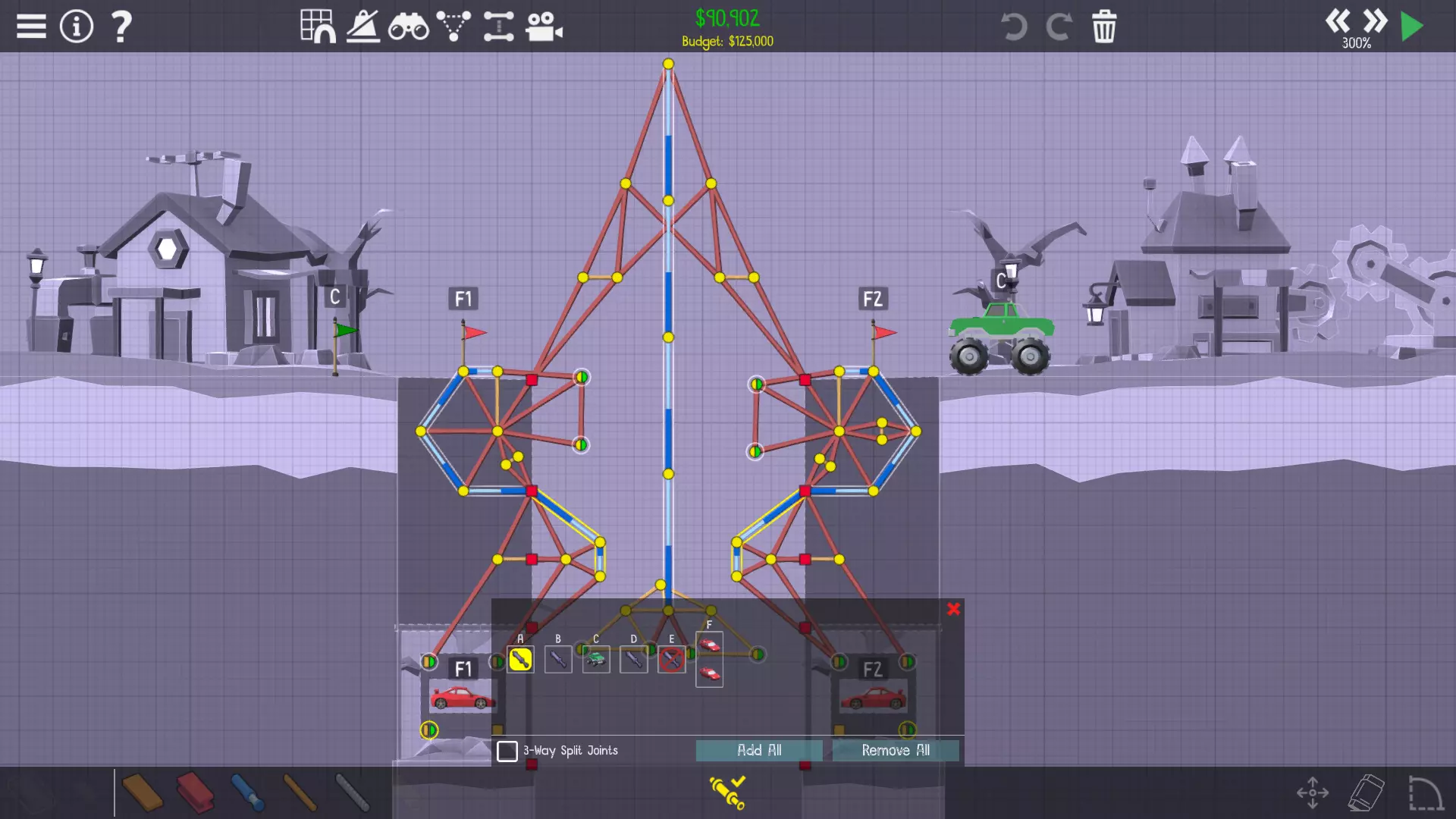Toggle the disabled phase E slot
Viewport: 1456px width, 819px height.
pyautogui.click(x=671, y=660)
